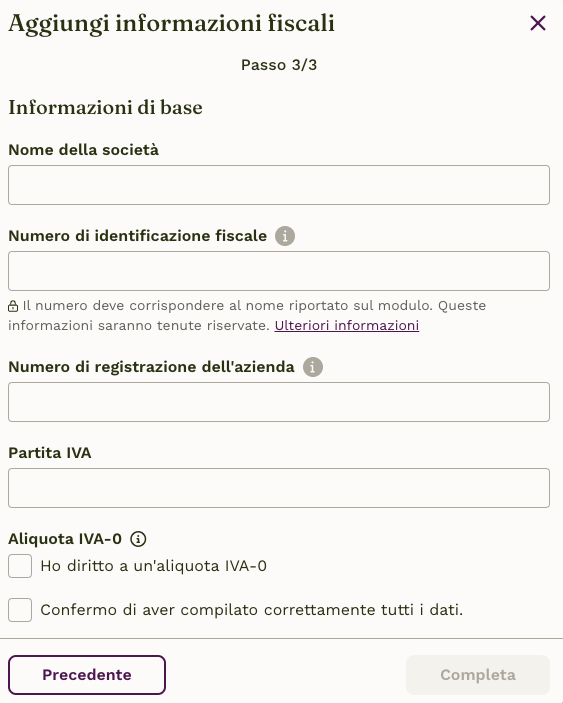Open the Ulteriori informazioni link
The image size is (563, 703).
pyautogui.click(x=347, y=325)
